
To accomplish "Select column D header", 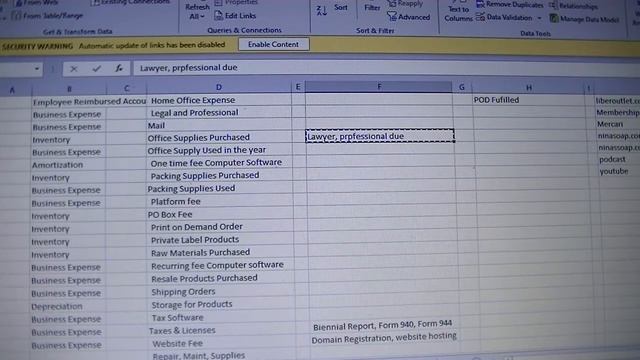I will (x=219, y=87).
